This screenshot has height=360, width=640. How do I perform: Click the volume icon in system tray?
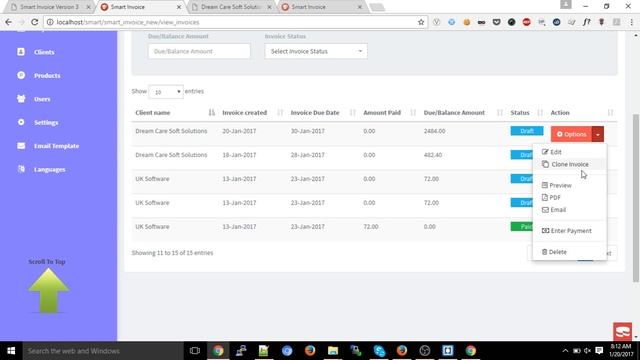(x=587, y=351)
